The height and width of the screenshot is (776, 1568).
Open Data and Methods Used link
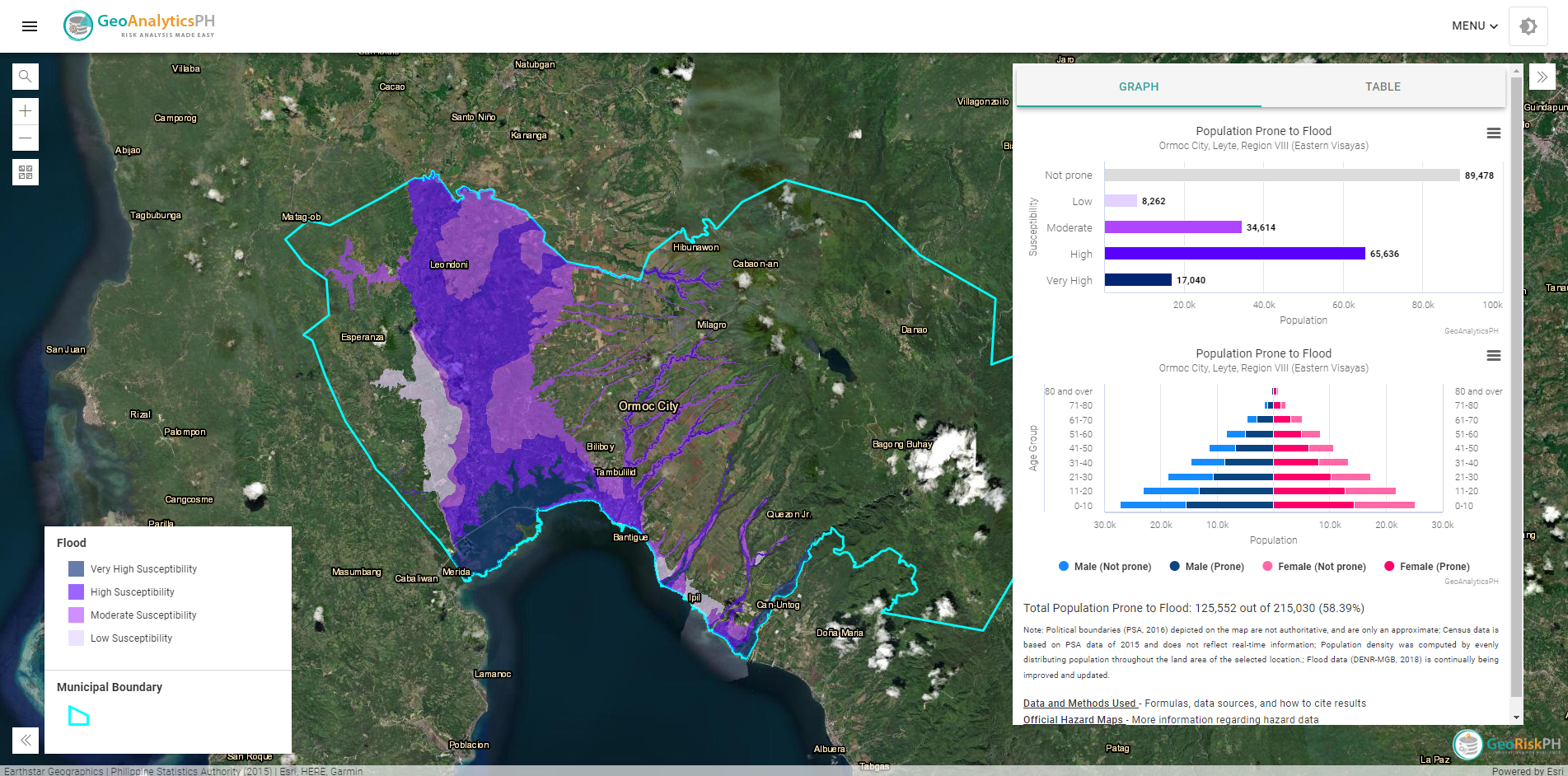[x=1079, y=704]
